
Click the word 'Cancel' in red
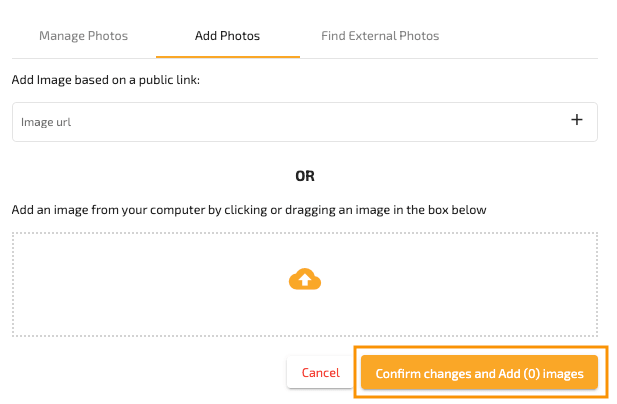tap(320, 373)
